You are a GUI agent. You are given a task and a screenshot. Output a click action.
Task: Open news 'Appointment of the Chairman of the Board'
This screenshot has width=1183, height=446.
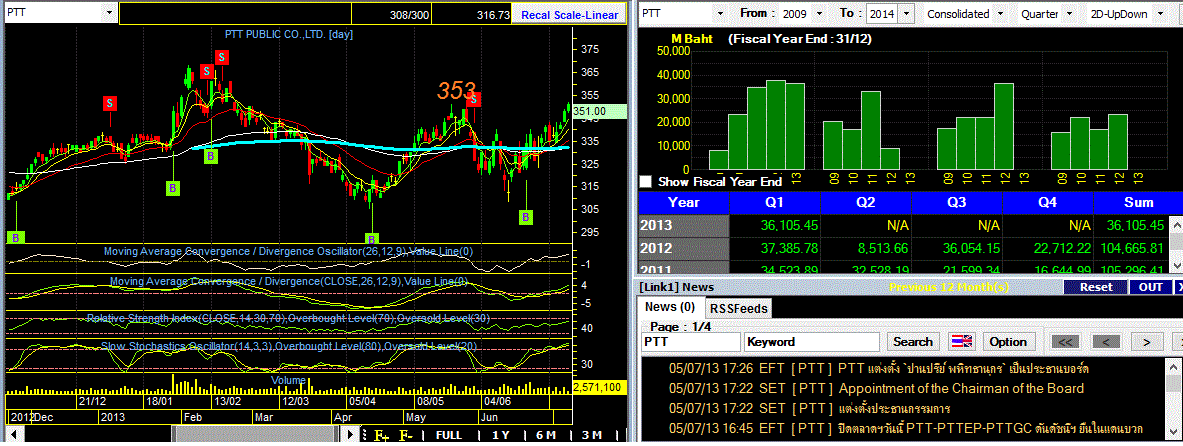961,389
